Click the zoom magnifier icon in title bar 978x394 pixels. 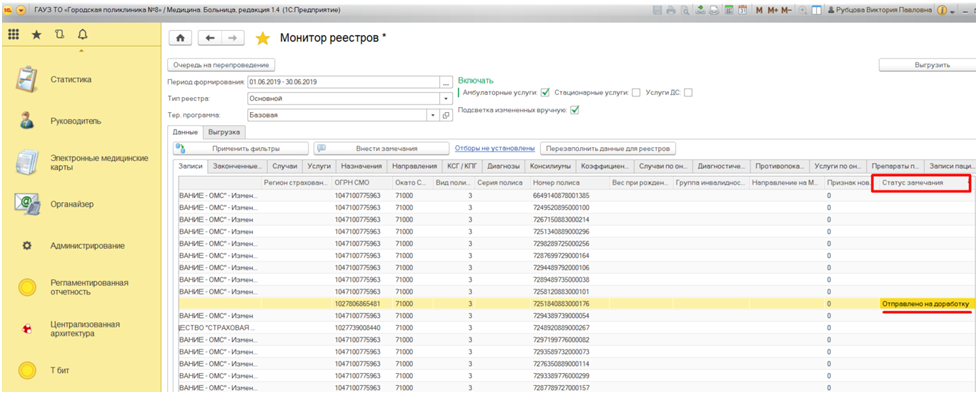click(803, 11)
